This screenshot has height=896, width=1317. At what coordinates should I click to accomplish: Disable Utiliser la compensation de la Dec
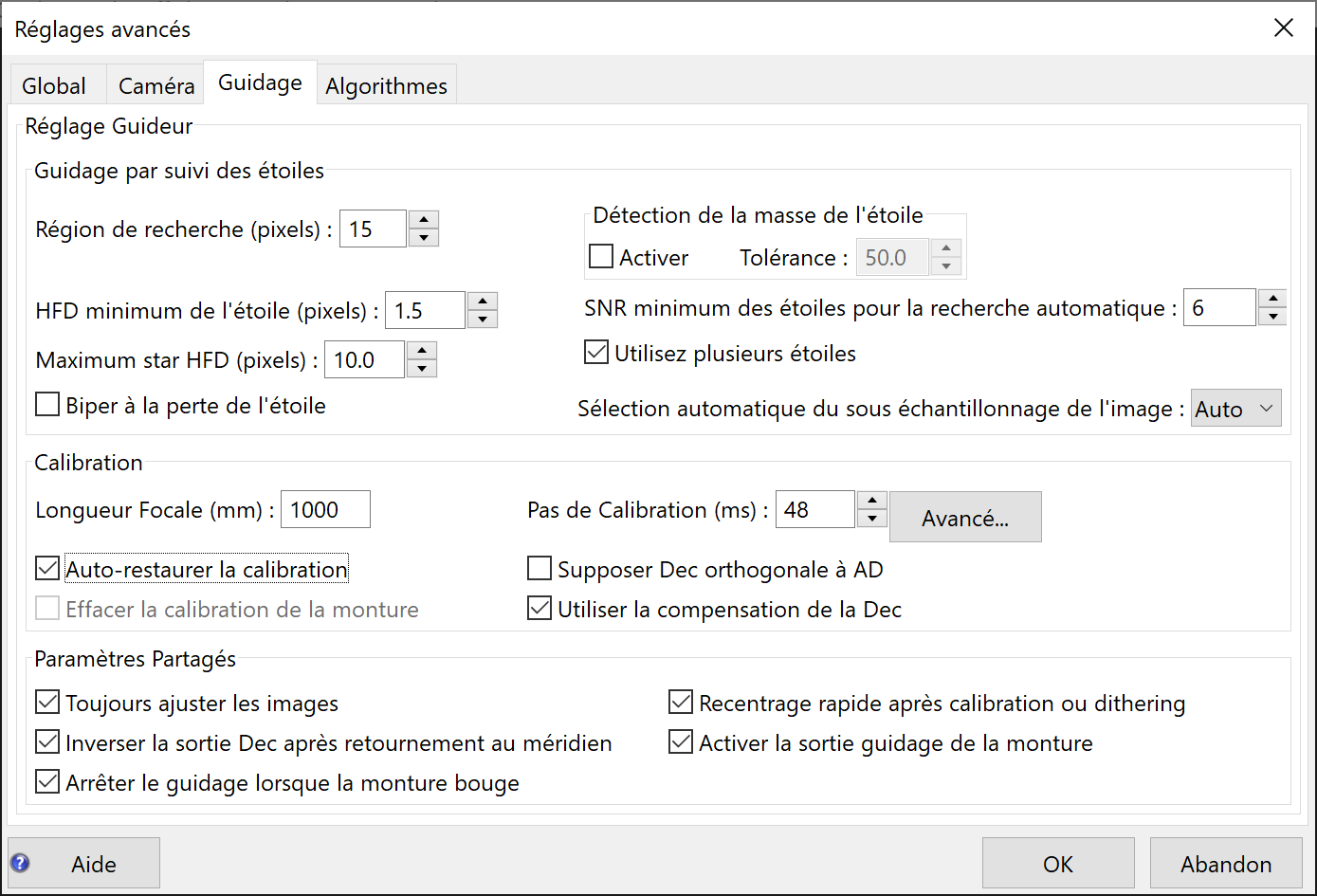pos(540,609)
